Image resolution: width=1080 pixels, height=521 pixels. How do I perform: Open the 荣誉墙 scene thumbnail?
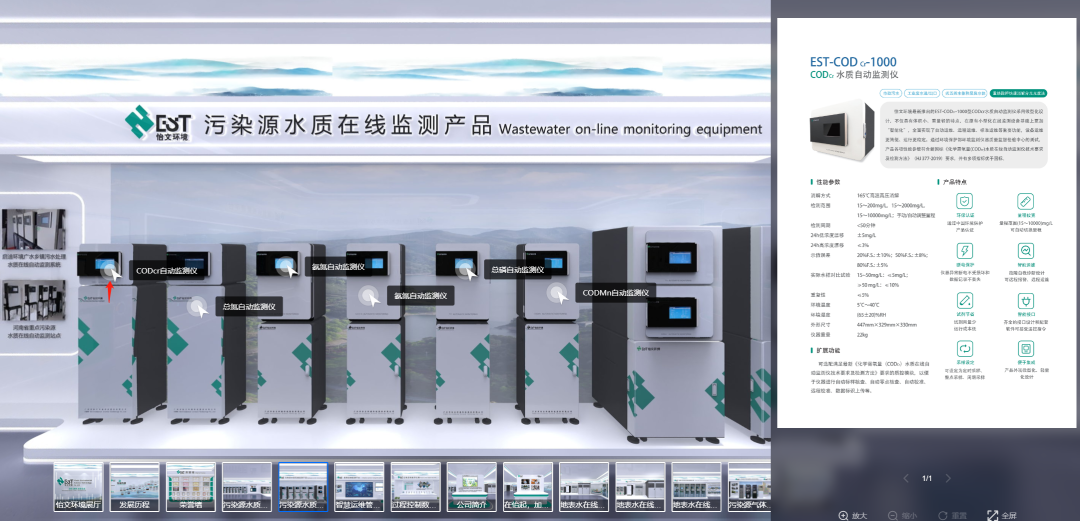coord(191,487)
